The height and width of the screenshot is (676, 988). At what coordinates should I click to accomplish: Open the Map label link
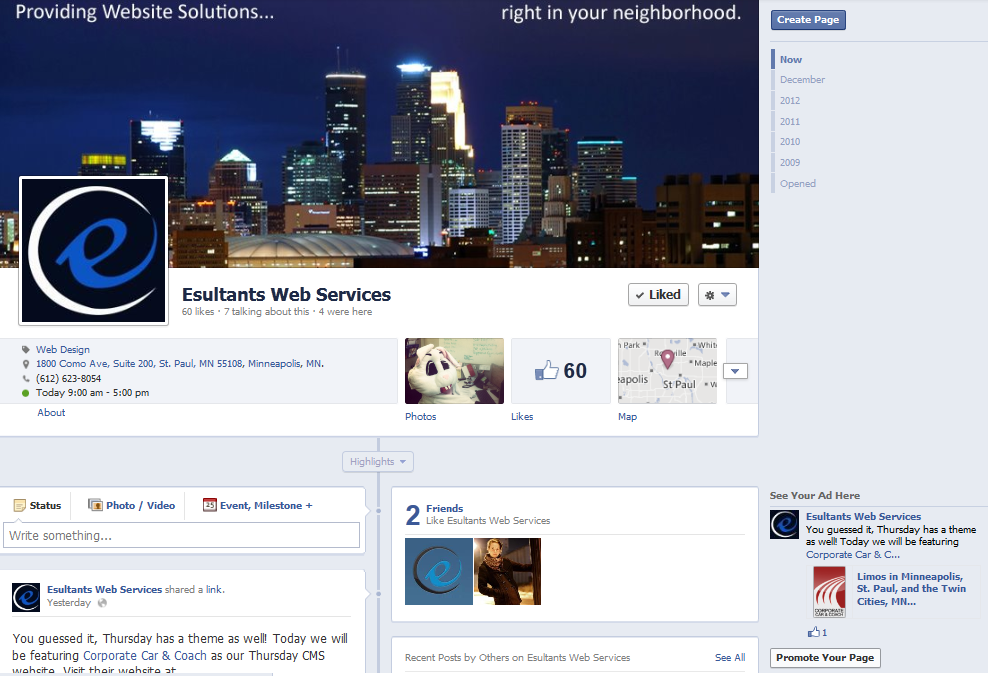pos(627,416)
